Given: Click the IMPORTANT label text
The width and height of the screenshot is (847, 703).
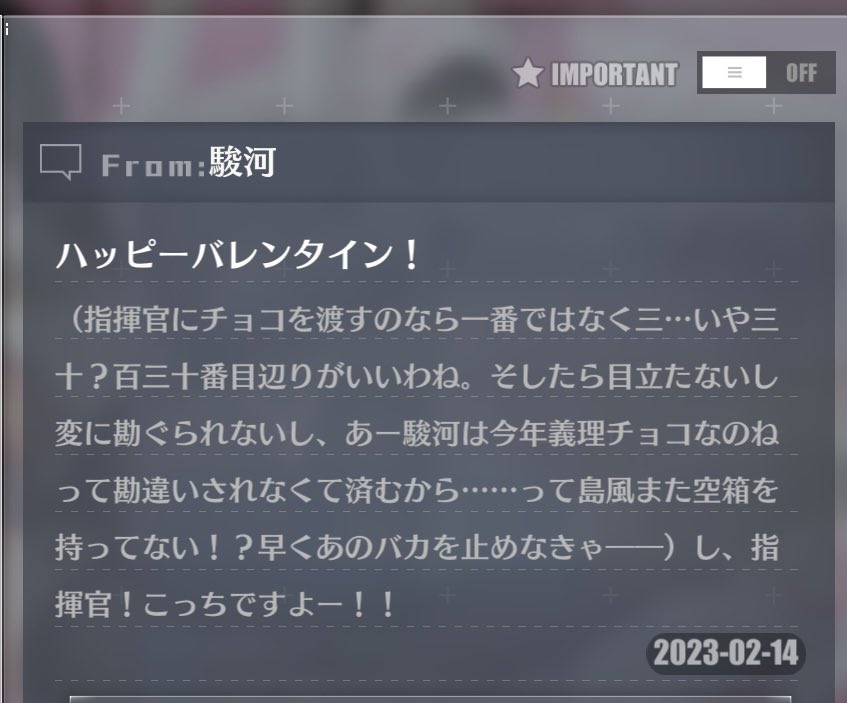Looking at the screenshot, I should point(614,74).
